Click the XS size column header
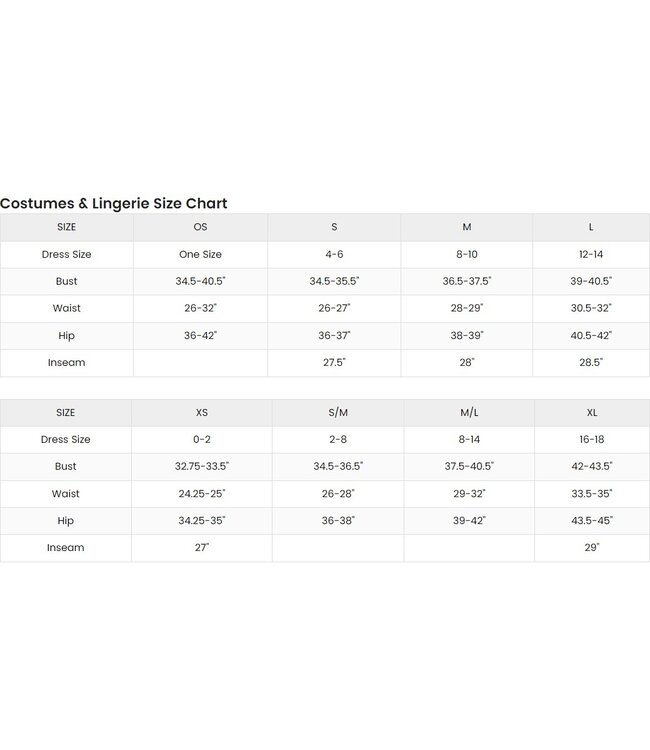This screenshot has height=750, width=650. click(x=201, y=412)
